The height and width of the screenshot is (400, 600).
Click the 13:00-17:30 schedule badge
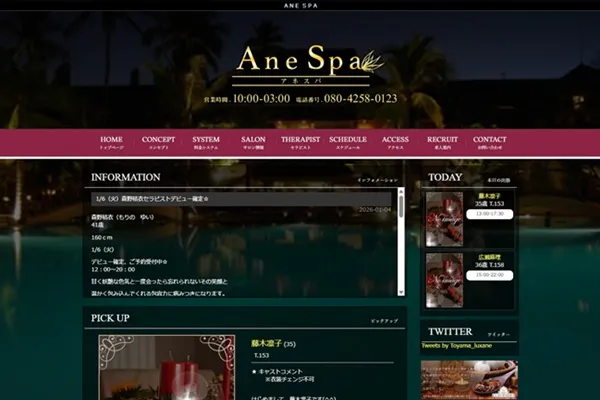pyautogui.click(x=490, y=214)
